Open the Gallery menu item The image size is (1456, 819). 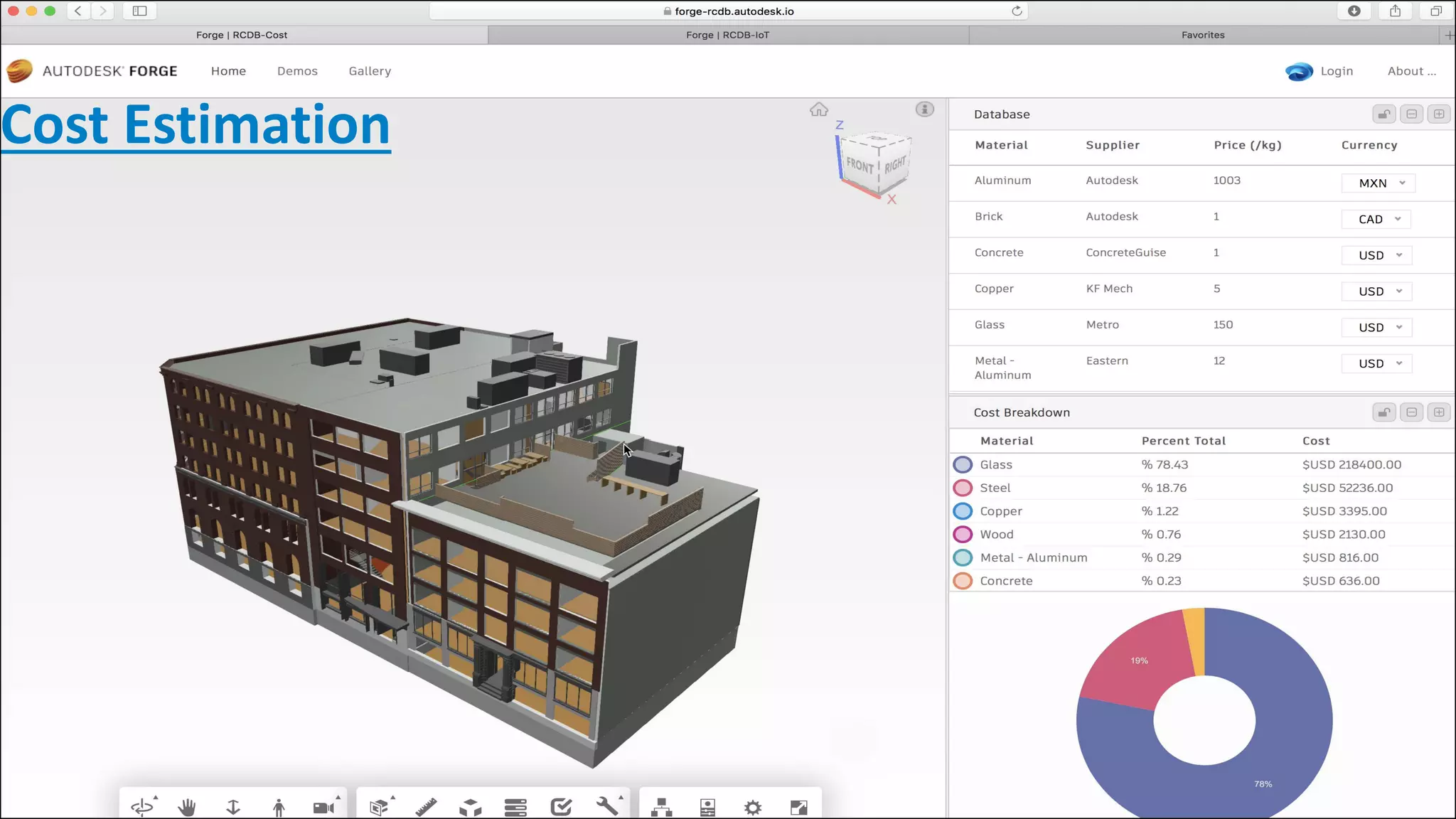tap(370, 71)
